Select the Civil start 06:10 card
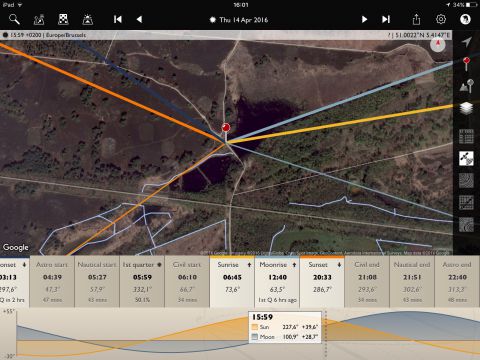 pos(187,282)
